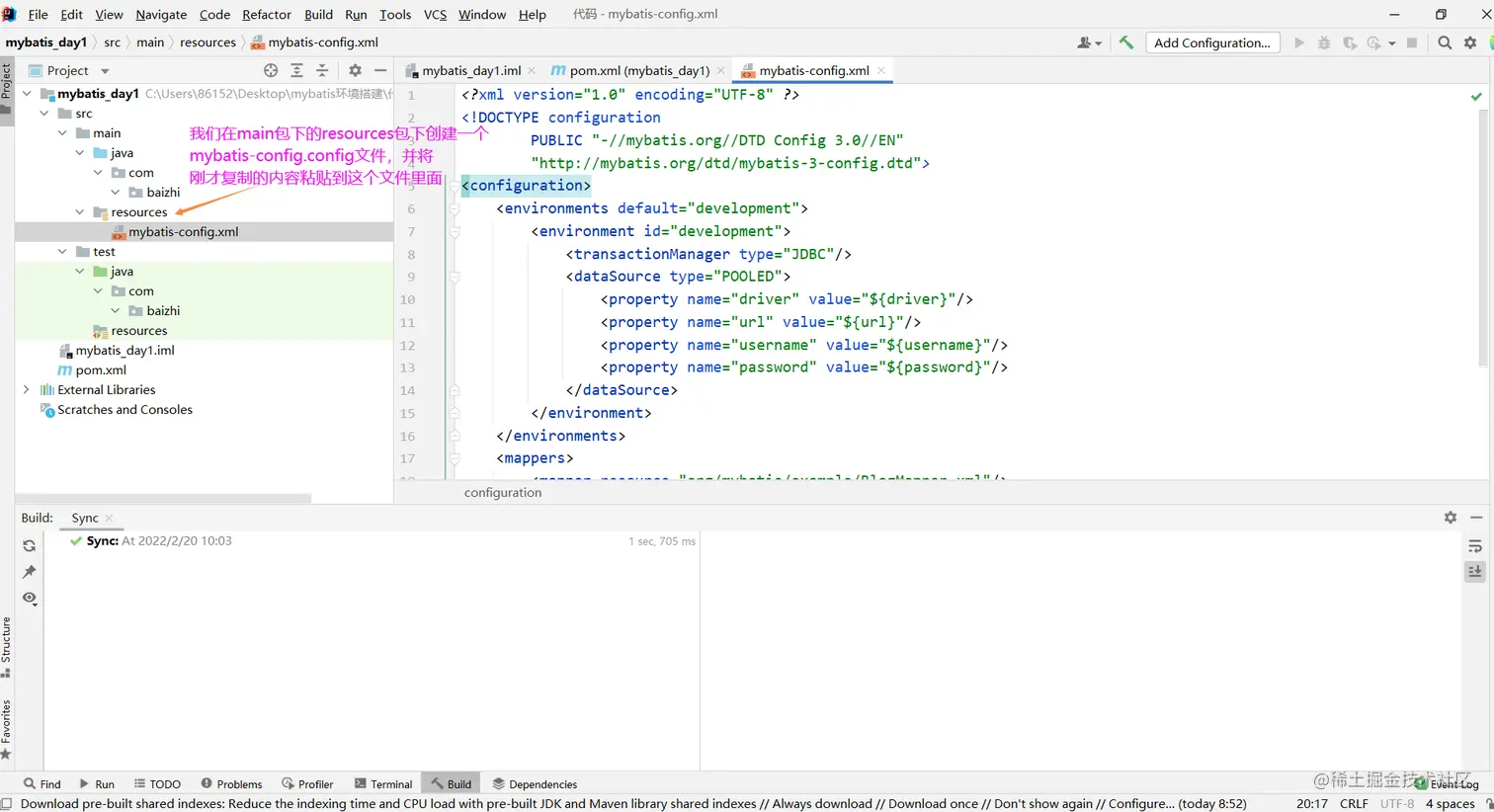Click Select Opened File target icon
The height and width of the screenshot is (812, 1494).
point(271,70)
